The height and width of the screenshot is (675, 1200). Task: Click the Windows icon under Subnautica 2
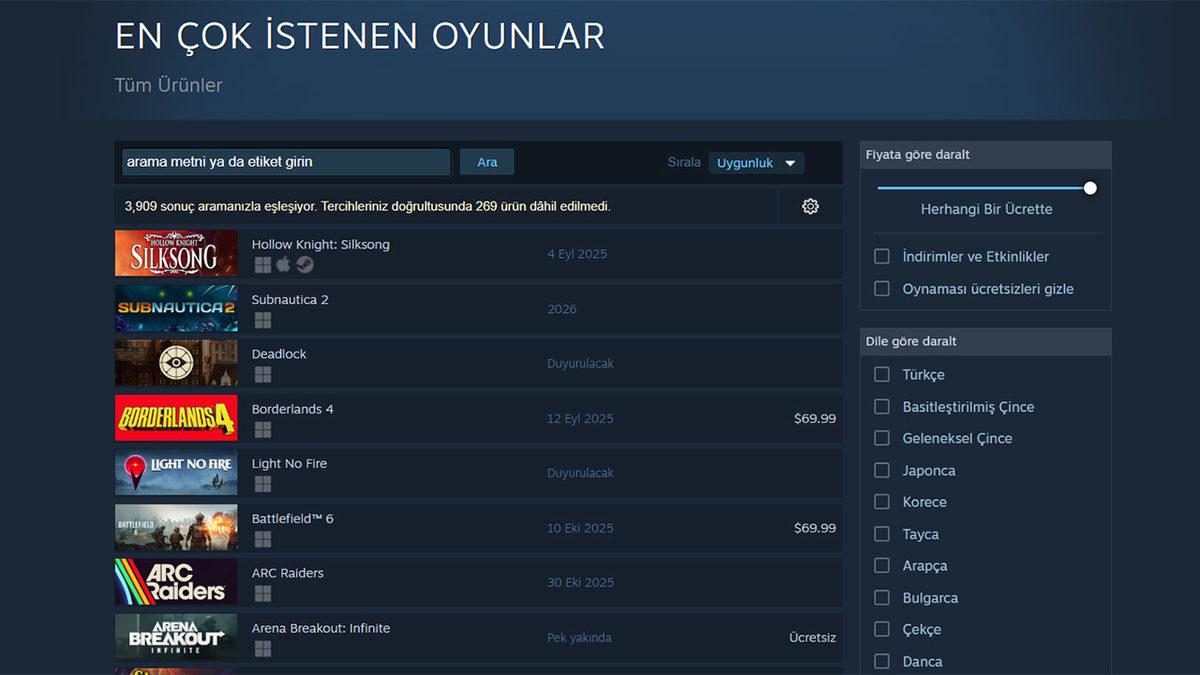coord(262,319)
